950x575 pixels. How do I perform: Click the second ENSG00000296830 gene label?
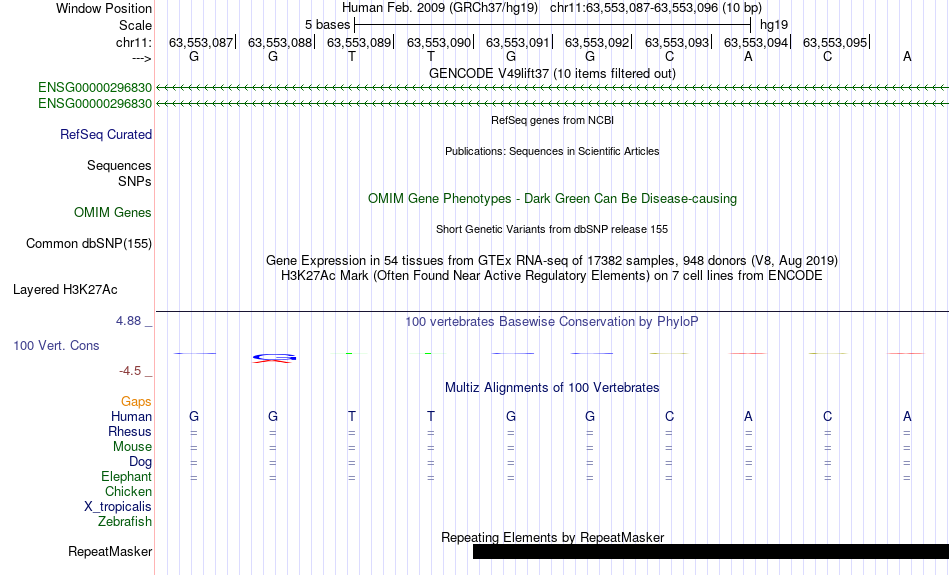click(95, 104)
